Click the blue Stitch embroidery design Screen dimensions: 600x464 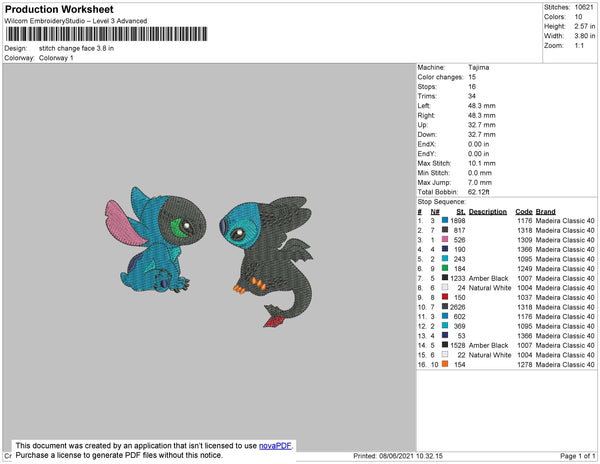pyautogui.click(x=155, y=240)
